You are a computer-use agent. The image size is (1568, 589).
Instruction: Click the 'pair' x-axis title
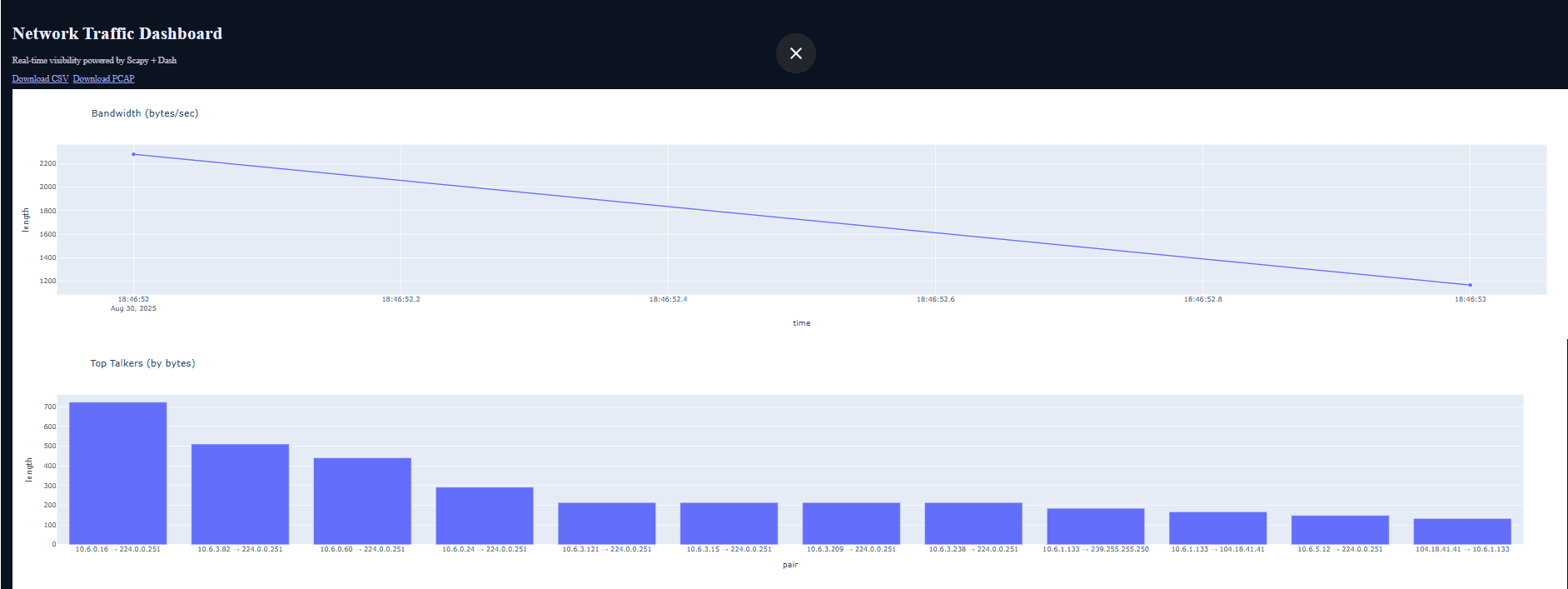tap(790, 565)
